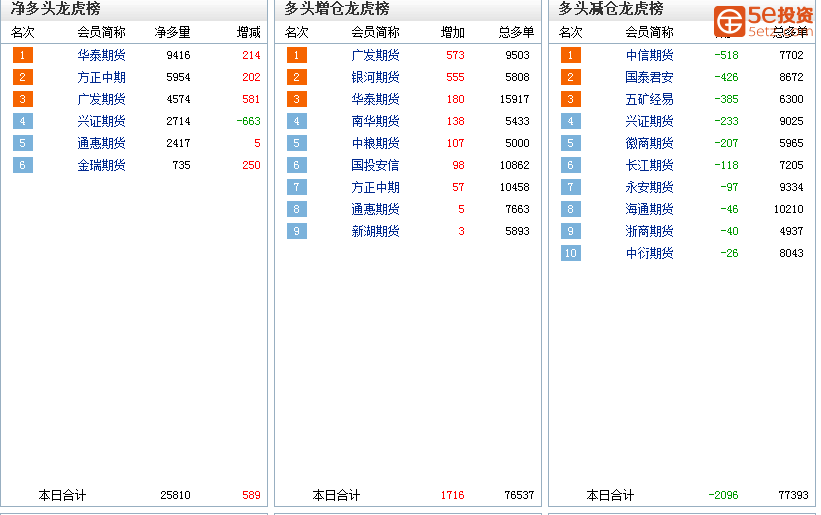Open 南华期货 member link

coord(375,121)
